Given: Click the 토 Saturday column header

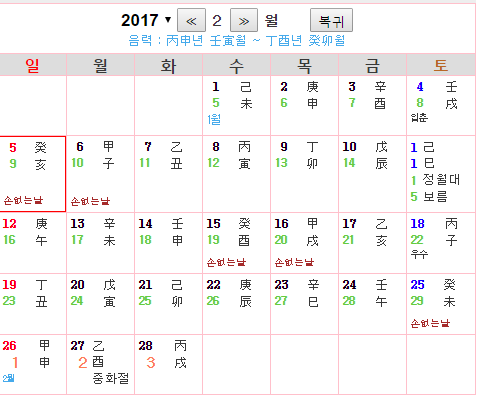Looking at the screenshot, I should coord(441,65).
